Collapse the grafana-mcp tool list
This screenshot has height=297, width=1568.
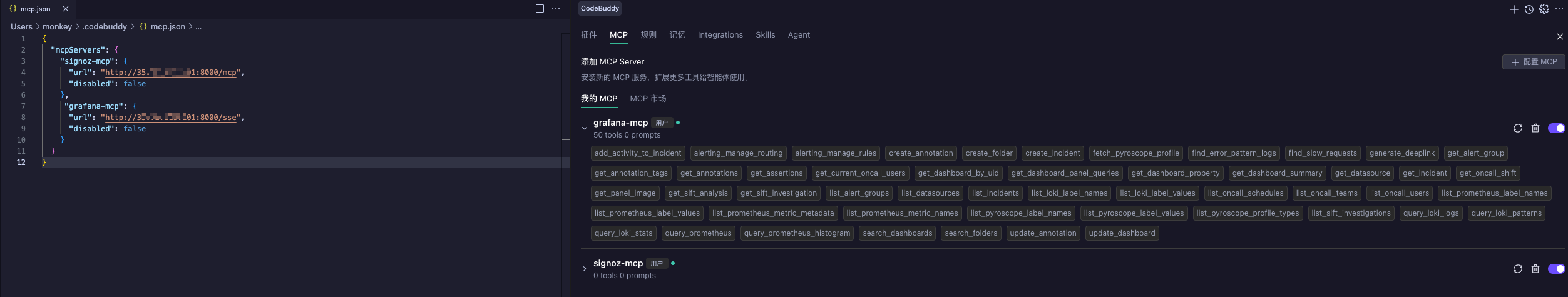pos(585,128)
